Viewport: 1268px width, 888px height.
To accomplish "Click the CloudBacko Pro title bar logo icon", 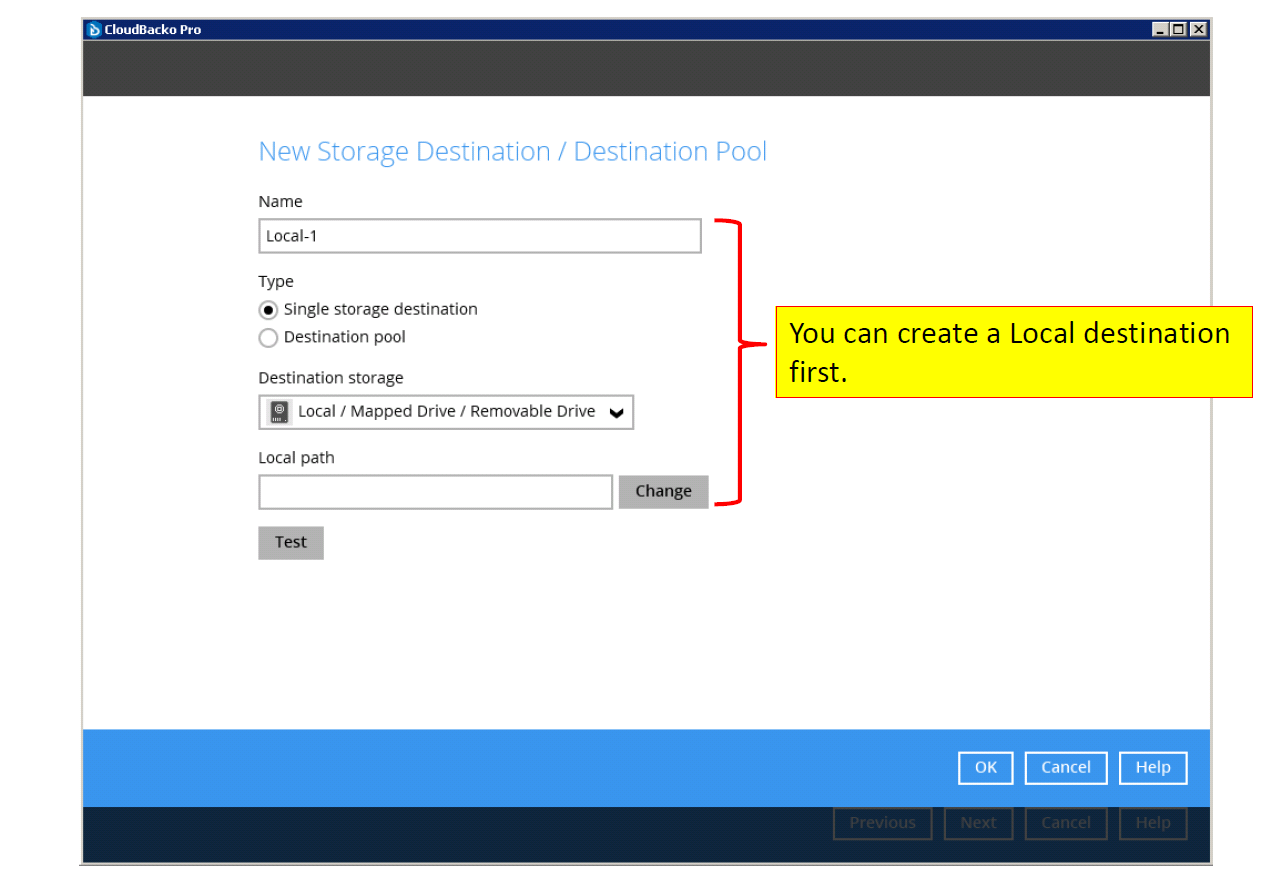I will click(x=93, y=29).
